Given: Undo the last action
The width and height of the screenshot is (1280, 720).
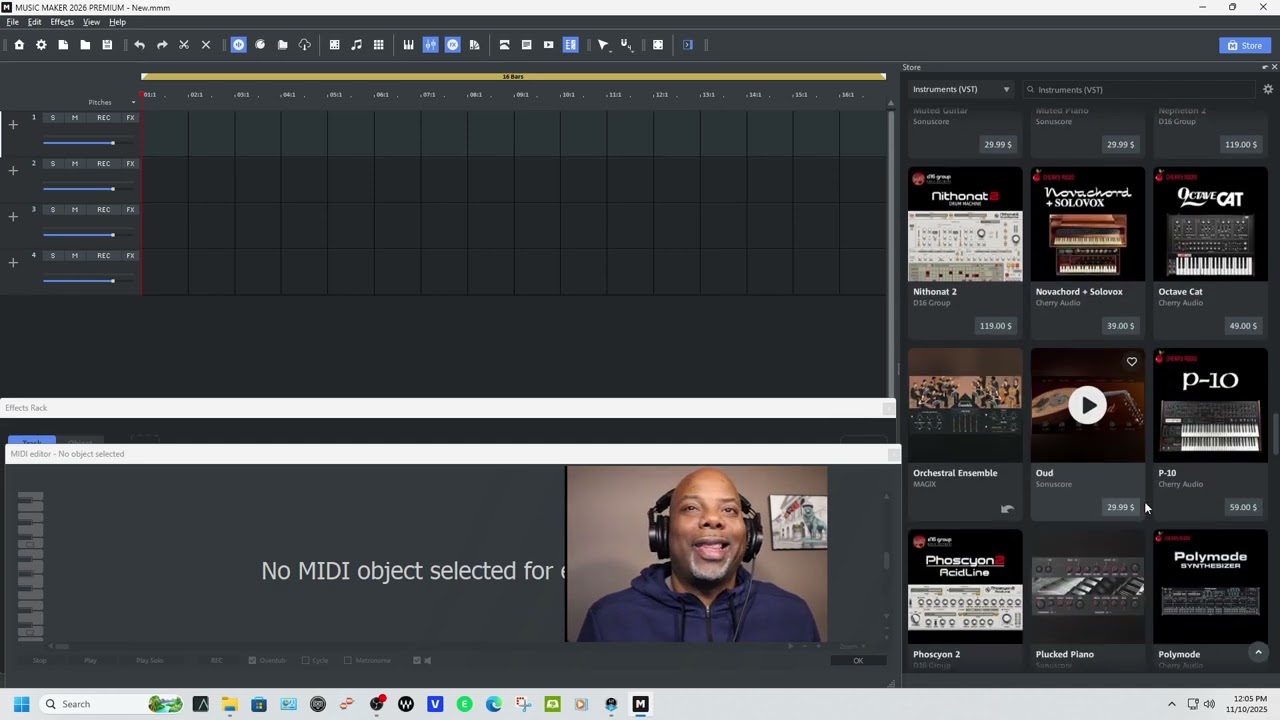Looking at the screenshot, I should point(139,45).
